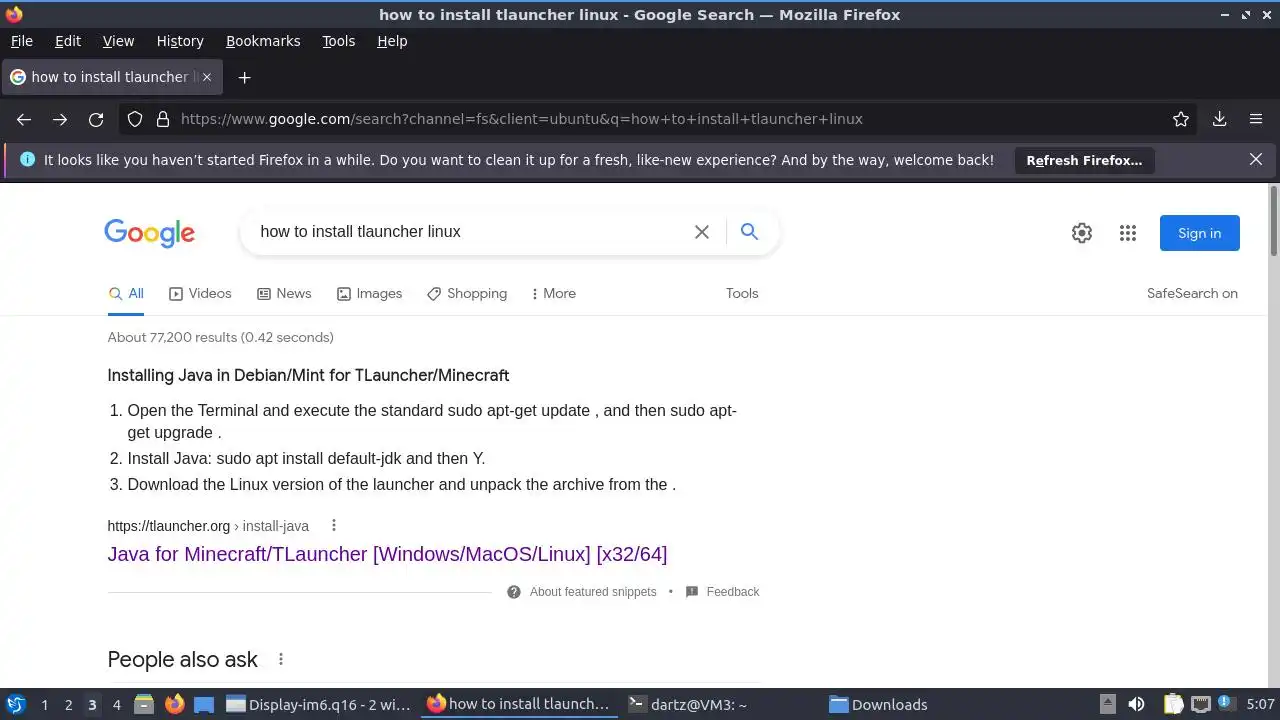Open the View menu
This screenshot has width=1280, height=720.
click(x=118, y=41)
